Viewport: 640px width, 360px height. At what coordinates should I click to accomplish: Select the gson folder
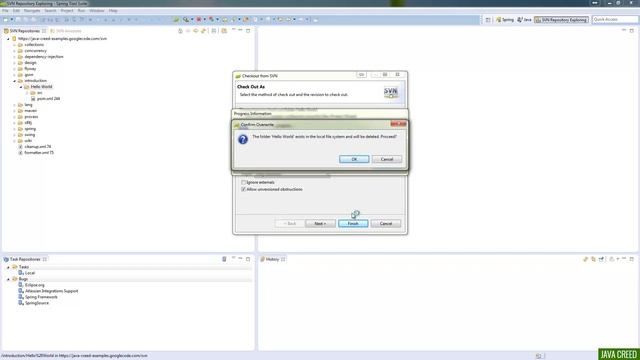click(x=29, y=75)
